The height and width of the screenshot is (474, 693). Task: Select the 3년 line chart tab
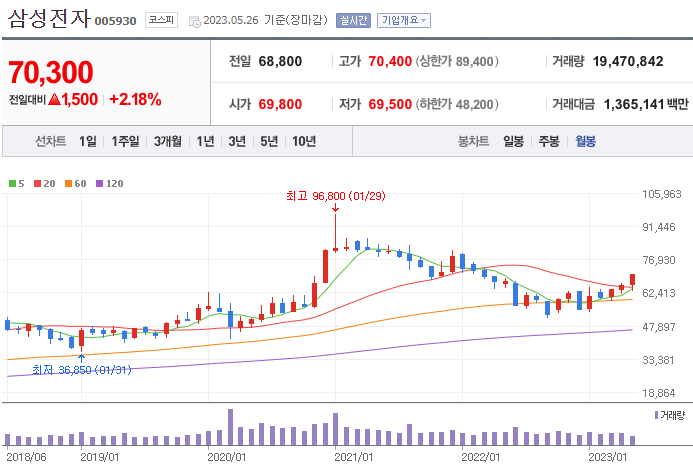point(237,141)
